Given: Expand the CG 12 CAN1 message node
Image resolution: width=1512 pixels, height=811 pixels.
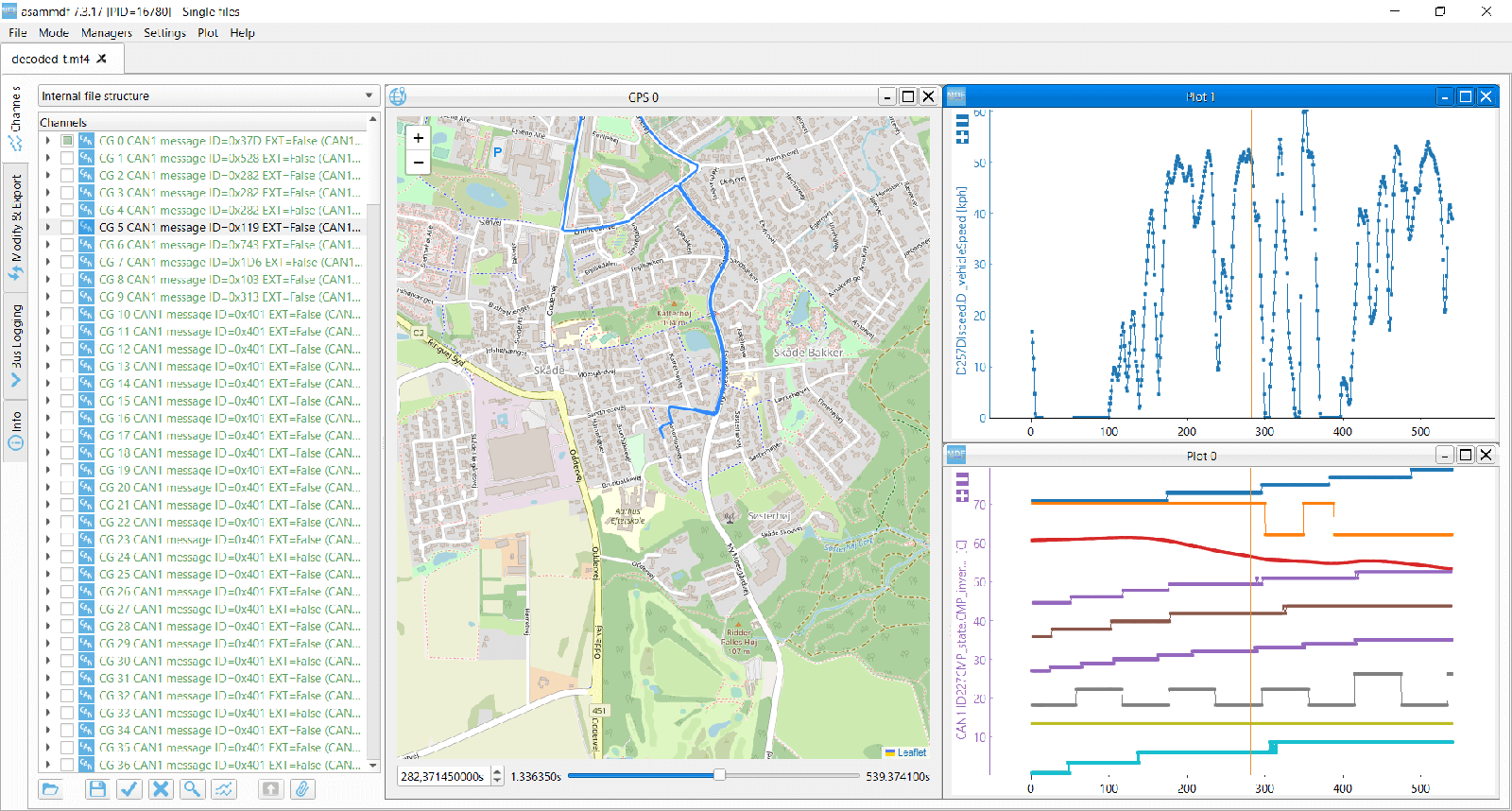Looking at the screenshot, I should click(48, 349).
